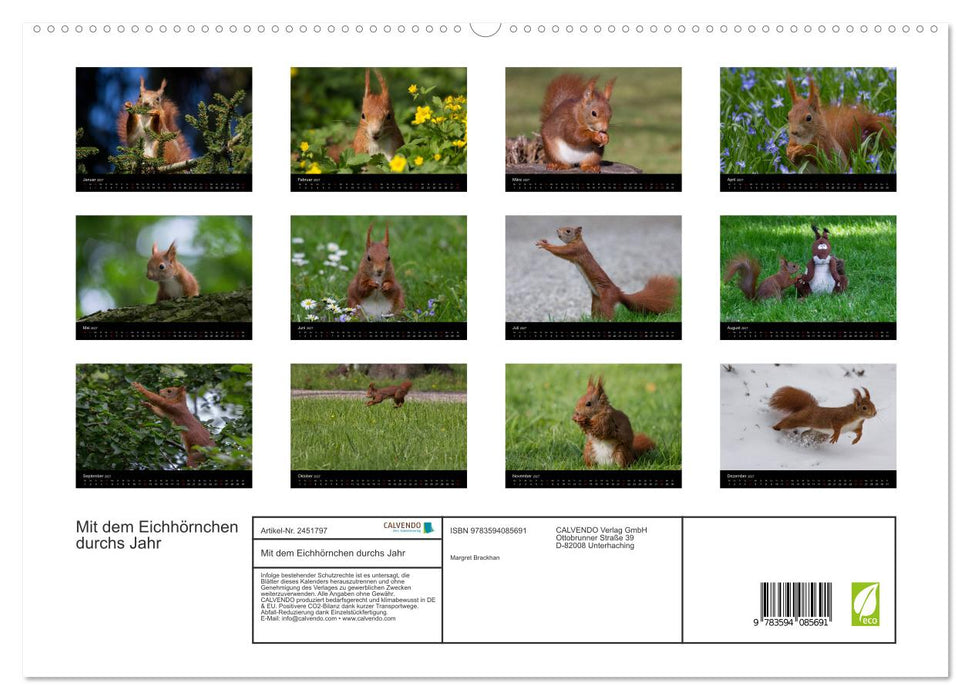Click the calendar hanger notch at top center
971x700 pixels.
(x=486, y=29)
